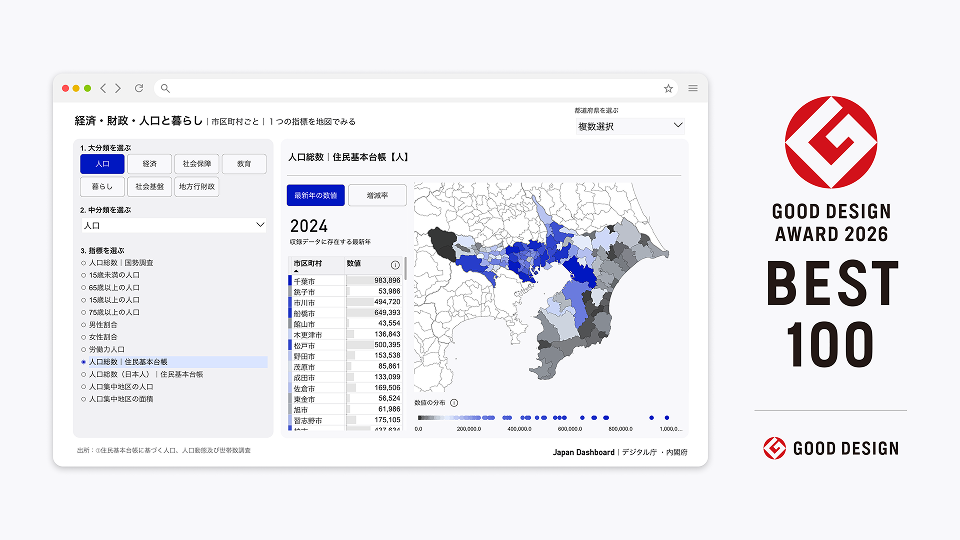
Task: Click the 松戸市 row
Action: [345, 345]
